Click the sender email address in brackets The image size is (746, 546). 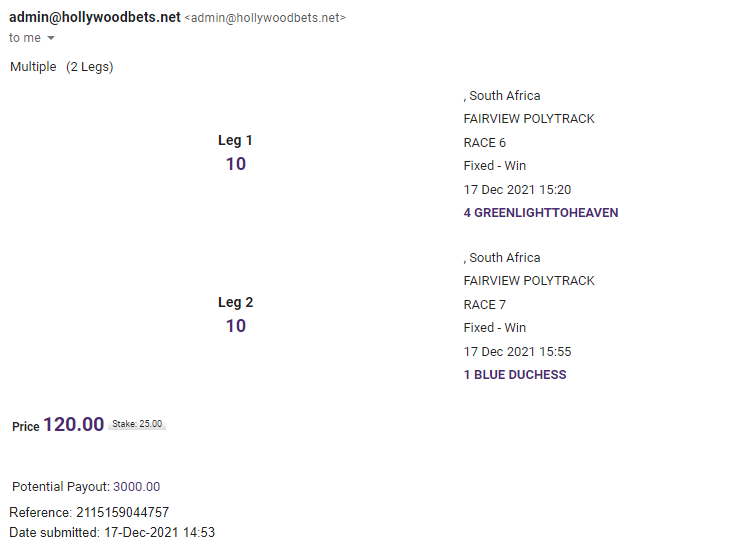pyautogui.click(x=265, y=19)
